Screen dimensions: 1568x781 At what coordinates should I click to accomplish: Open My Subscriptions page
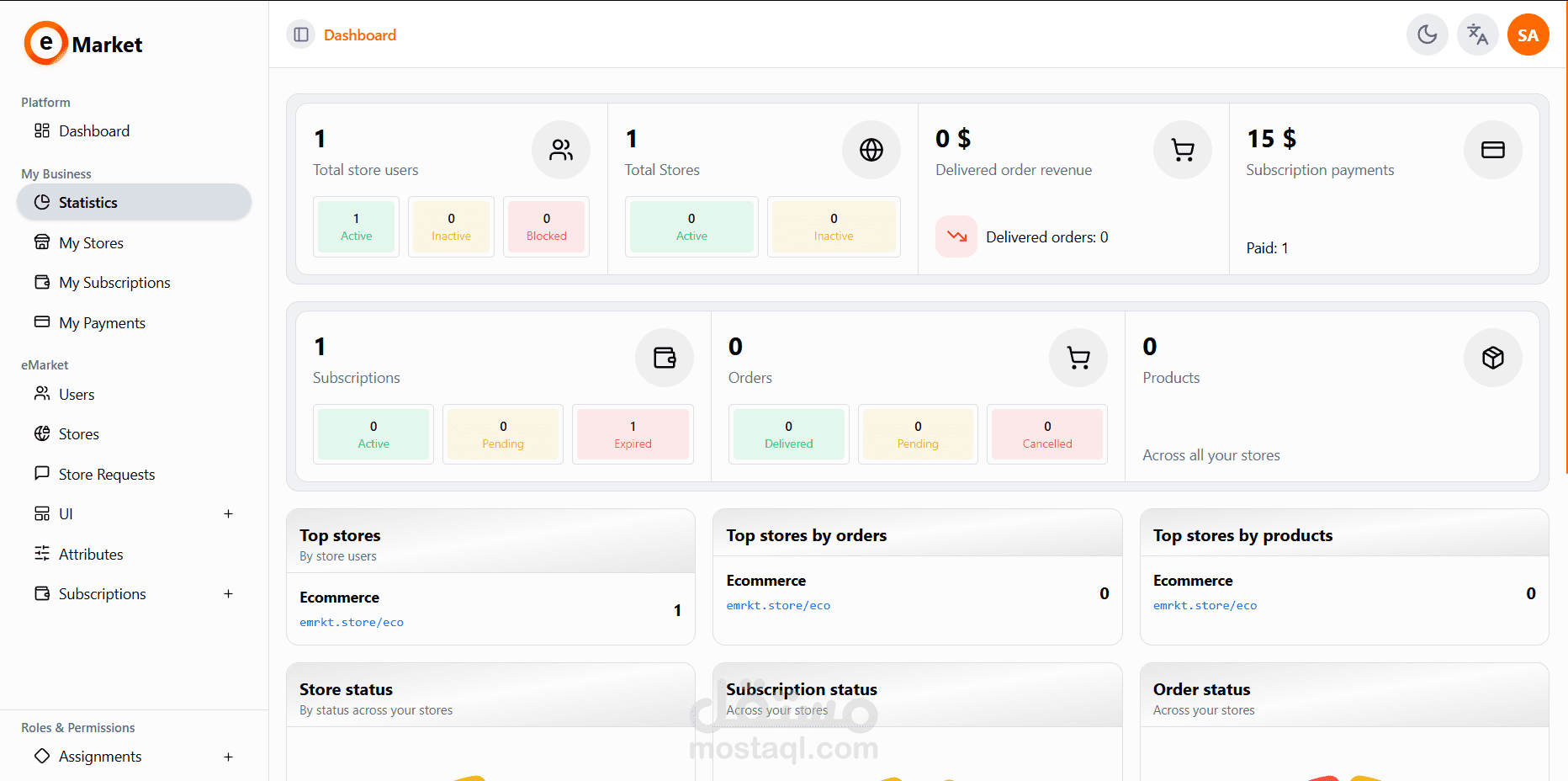[x=135, y=282]
